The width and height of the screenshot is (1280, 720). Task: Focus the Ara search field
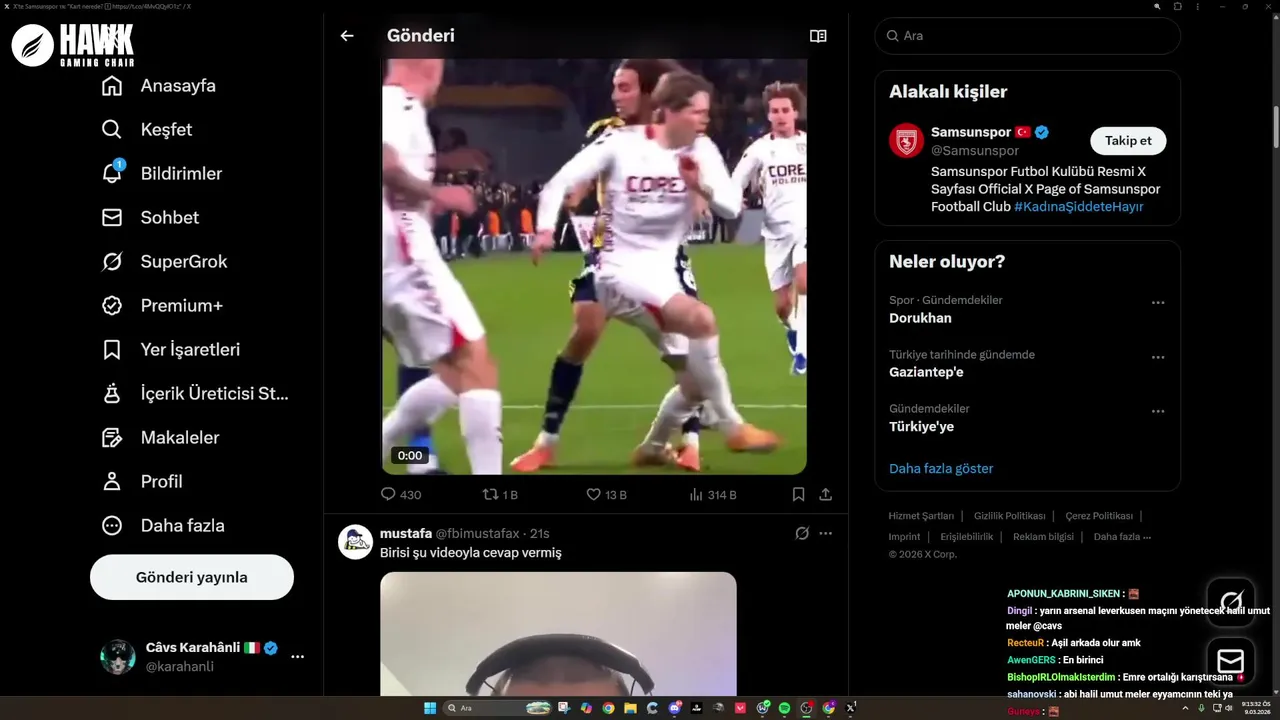(x=1028, y=36)
